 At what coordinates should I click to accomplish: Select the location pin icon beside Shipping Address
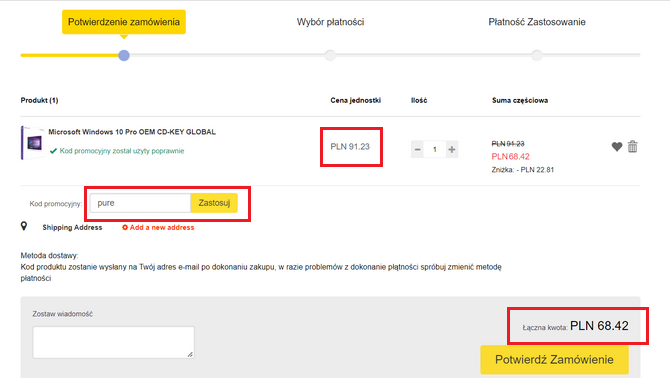pyautogui.click(x=24, y=226)
